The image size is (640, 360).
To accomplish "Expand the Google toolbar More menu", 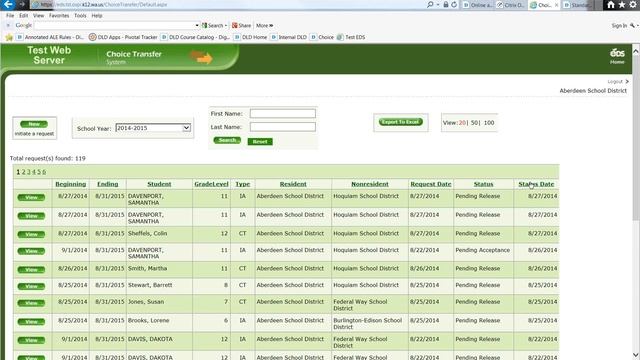I will coord(264,25).
